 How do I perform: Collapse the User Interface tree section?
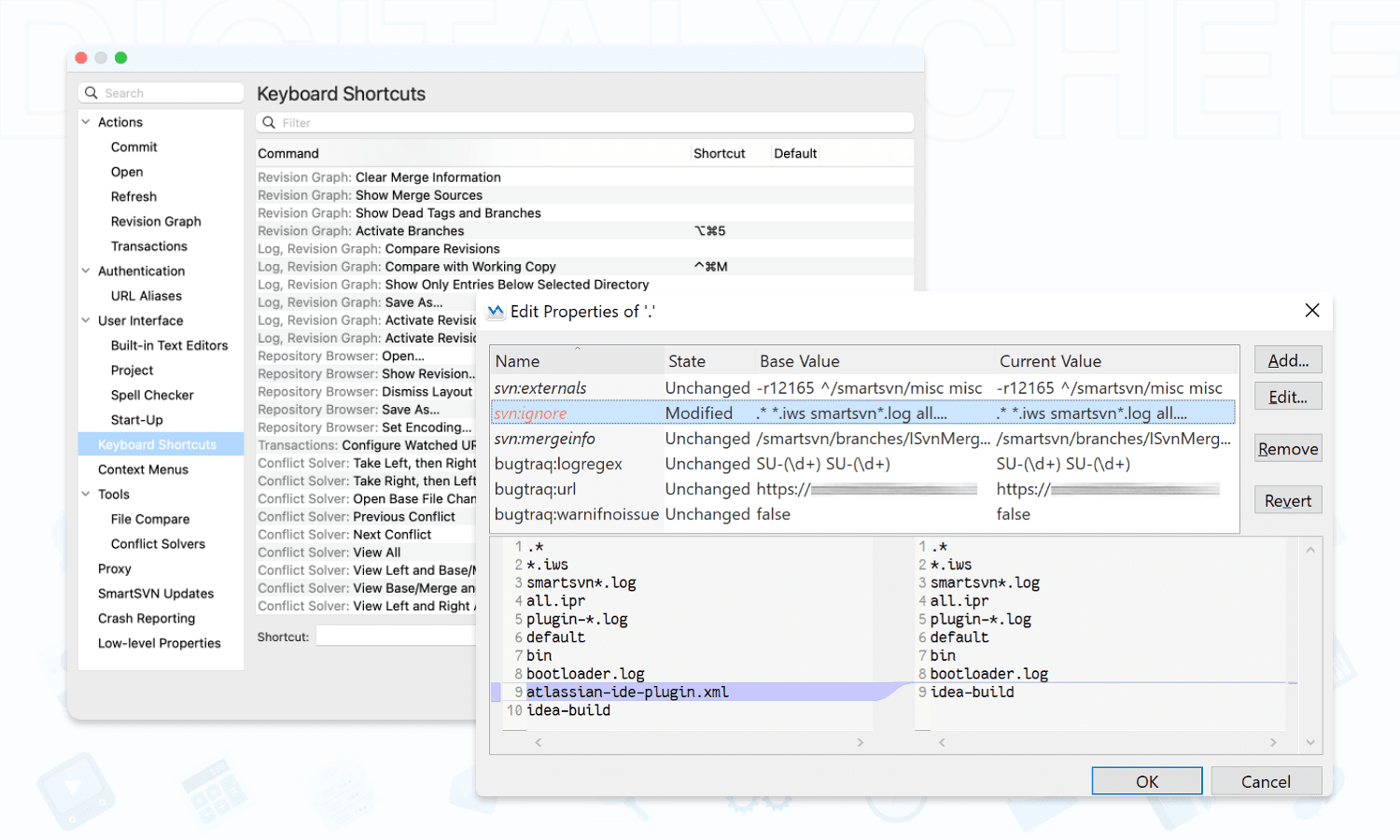tap(86, 320)
